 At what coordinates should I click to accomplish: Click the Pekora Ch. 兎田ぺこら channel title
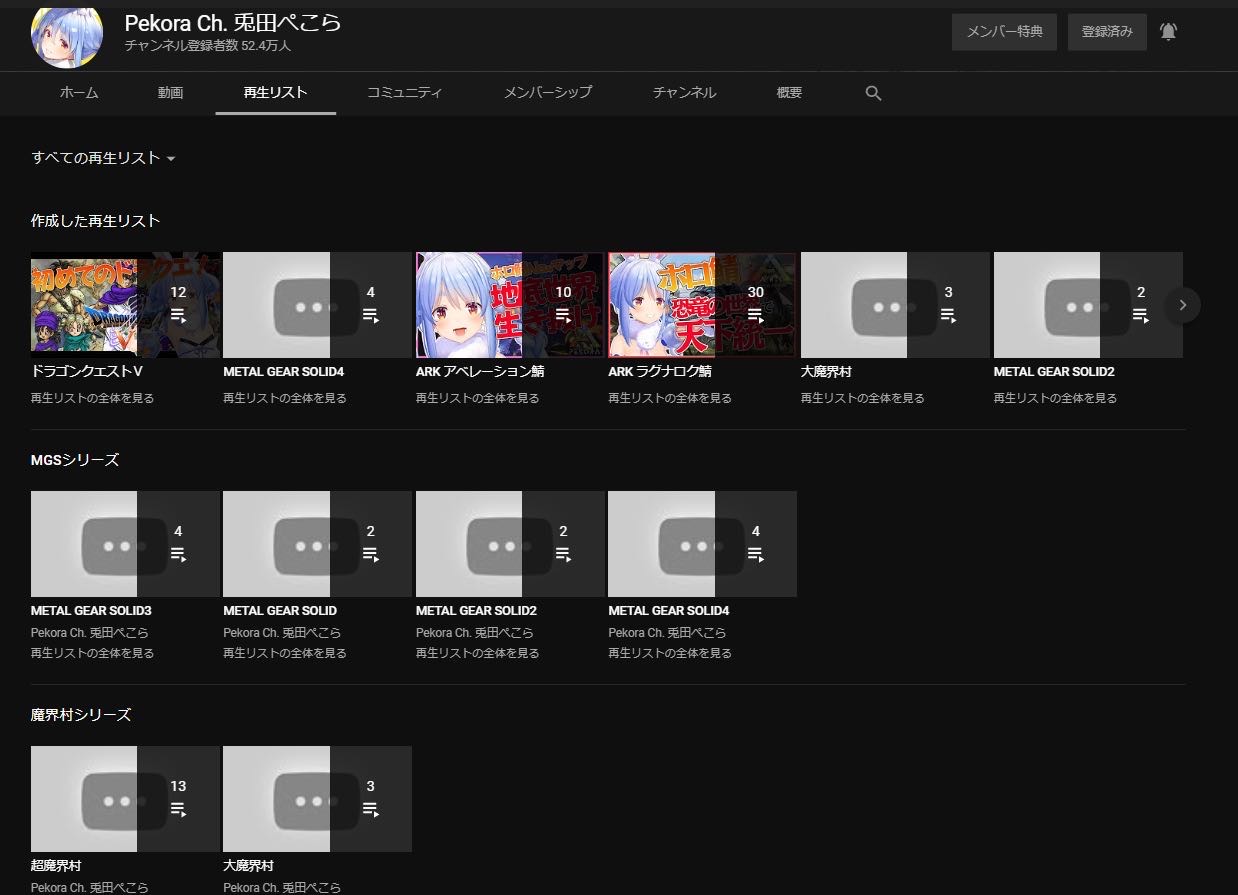pos(233,23)
